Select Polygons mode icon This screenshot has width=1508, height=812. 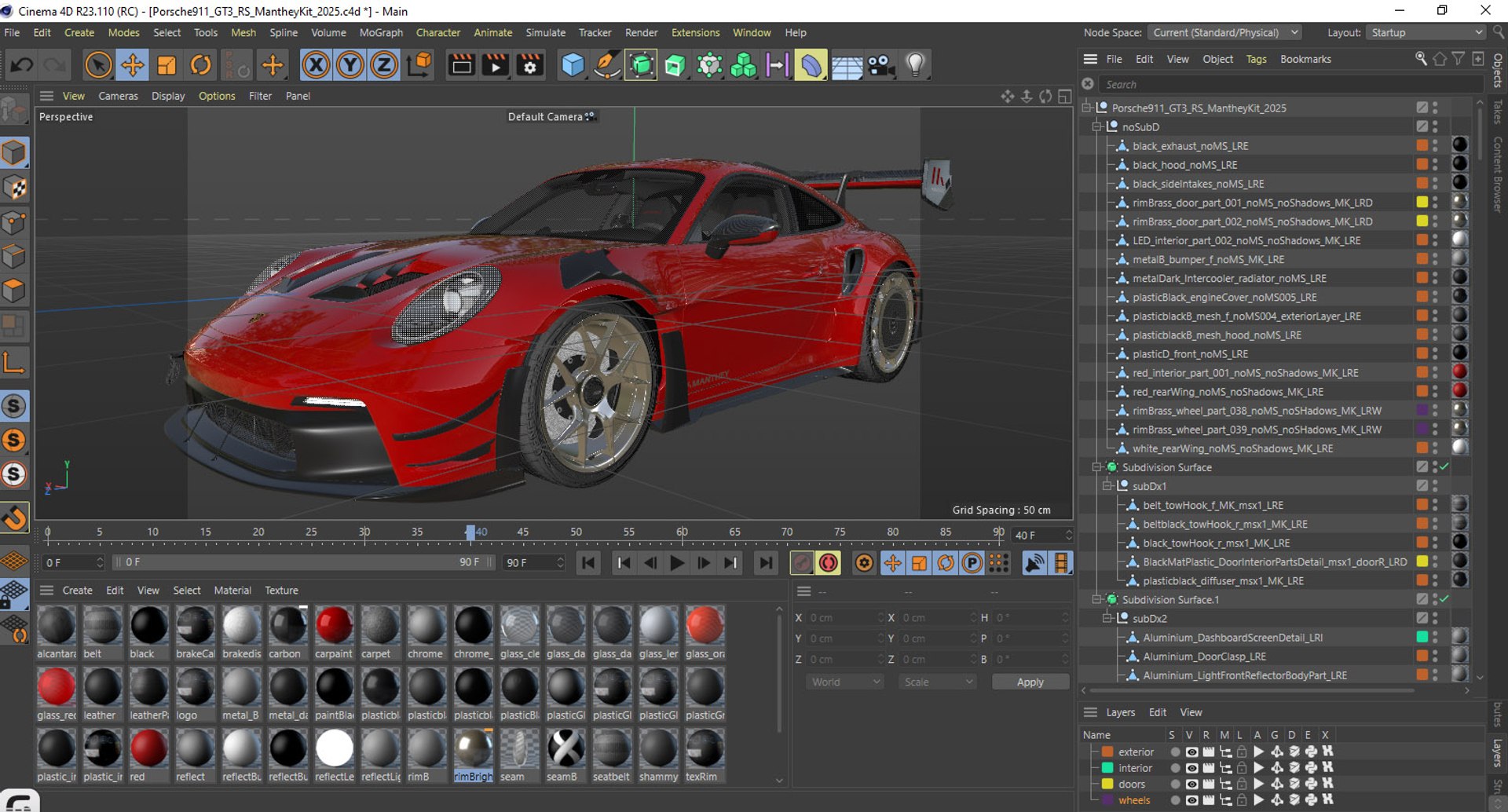[x=14, y=291]
